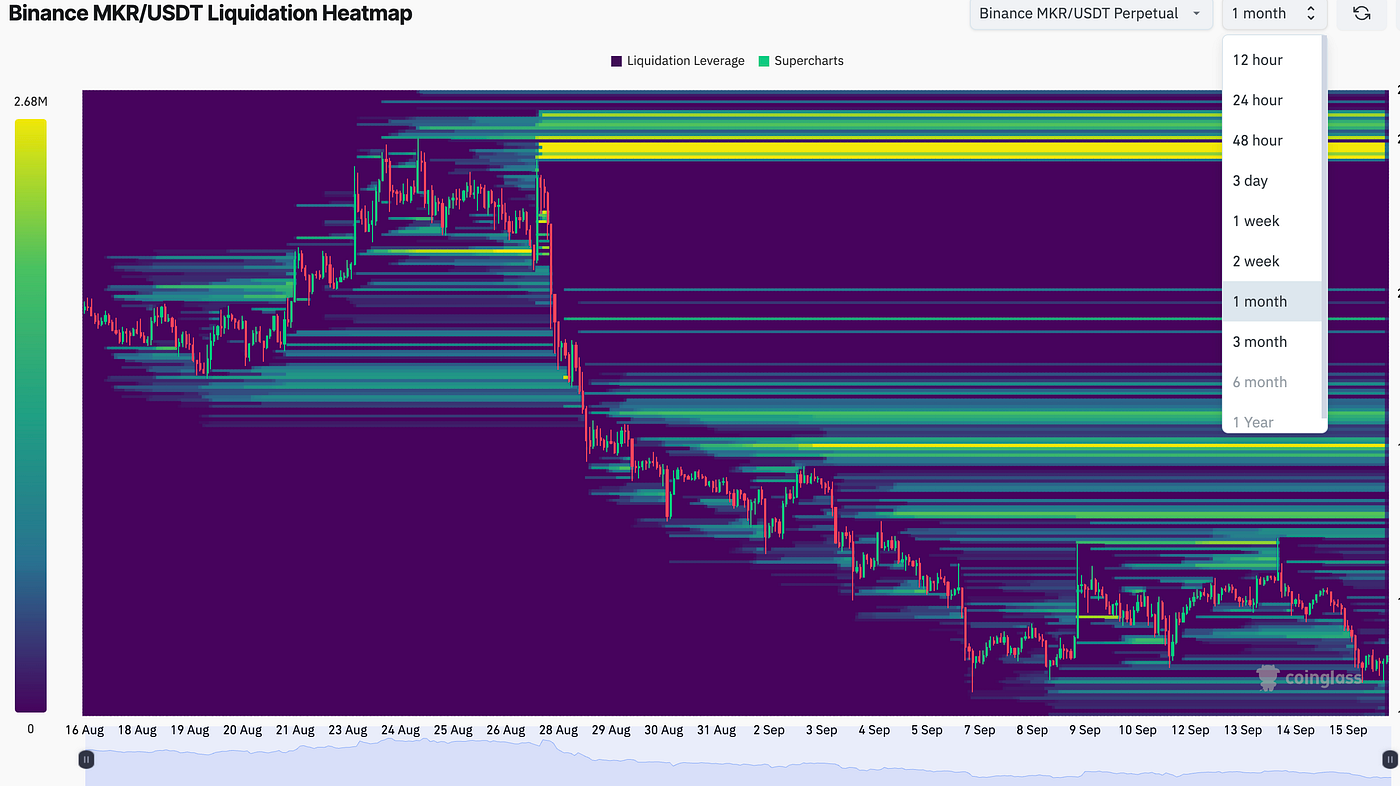The width and height of the screenshot is (1400, 786).
Task: Click the 1 Year option
Action: coord(1272,420)
